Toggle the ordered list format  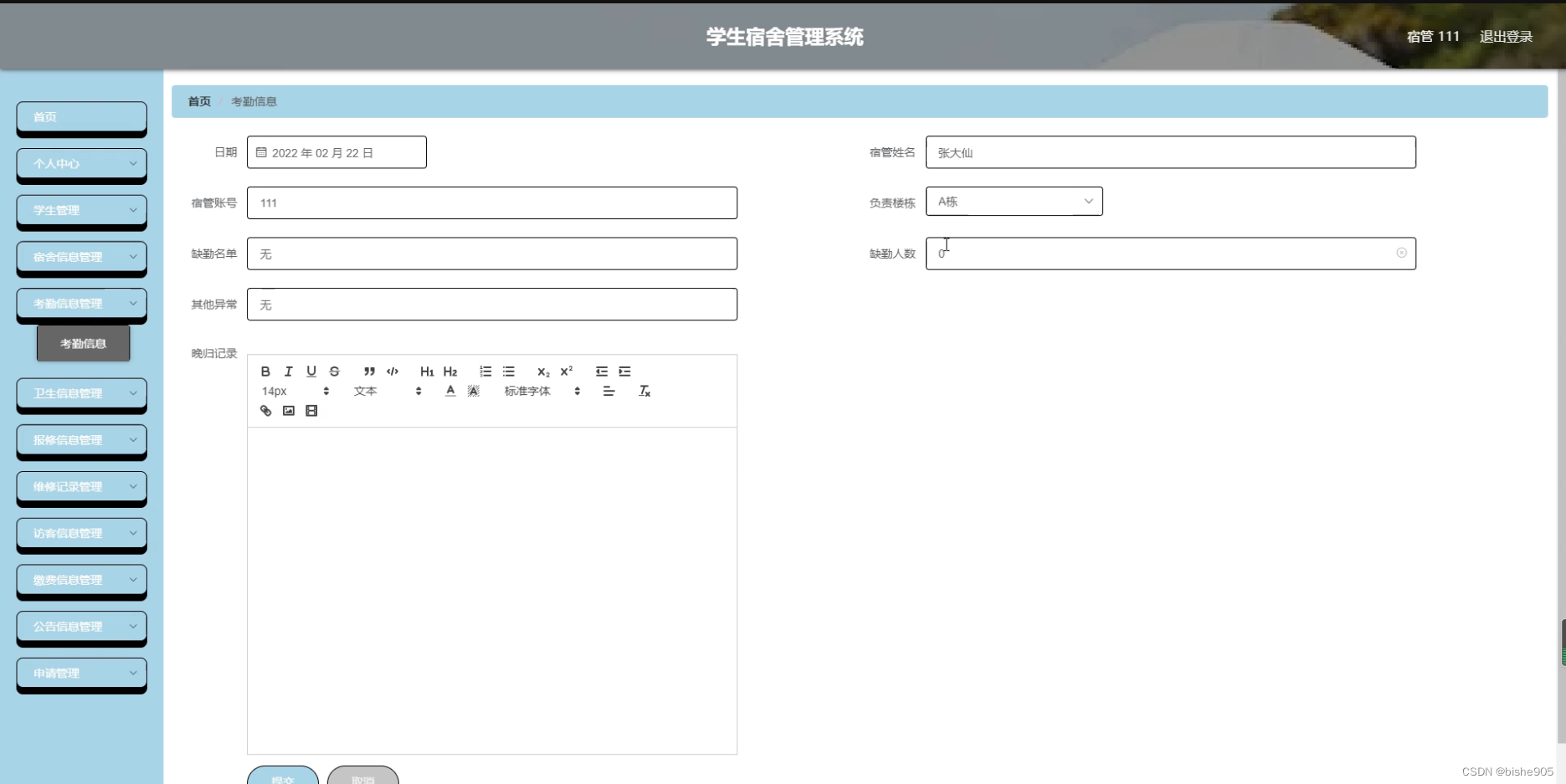click(485, 372)
